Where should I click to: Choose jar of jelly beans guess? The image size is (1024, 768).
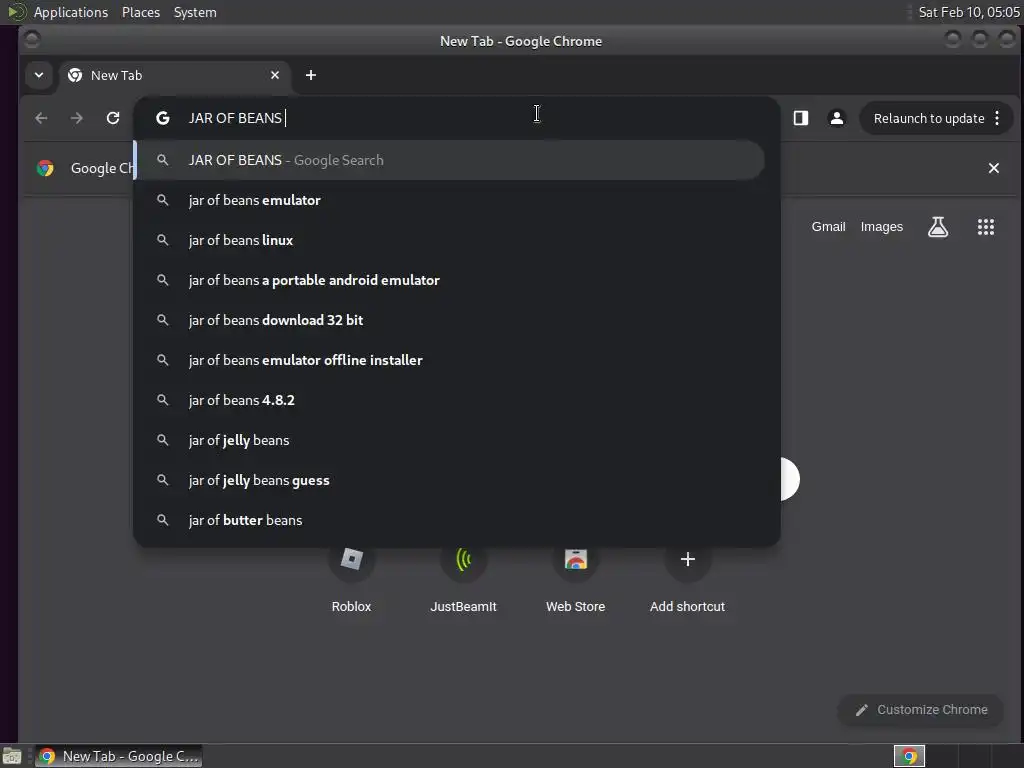pyautogui.click(x=449, y=480)
